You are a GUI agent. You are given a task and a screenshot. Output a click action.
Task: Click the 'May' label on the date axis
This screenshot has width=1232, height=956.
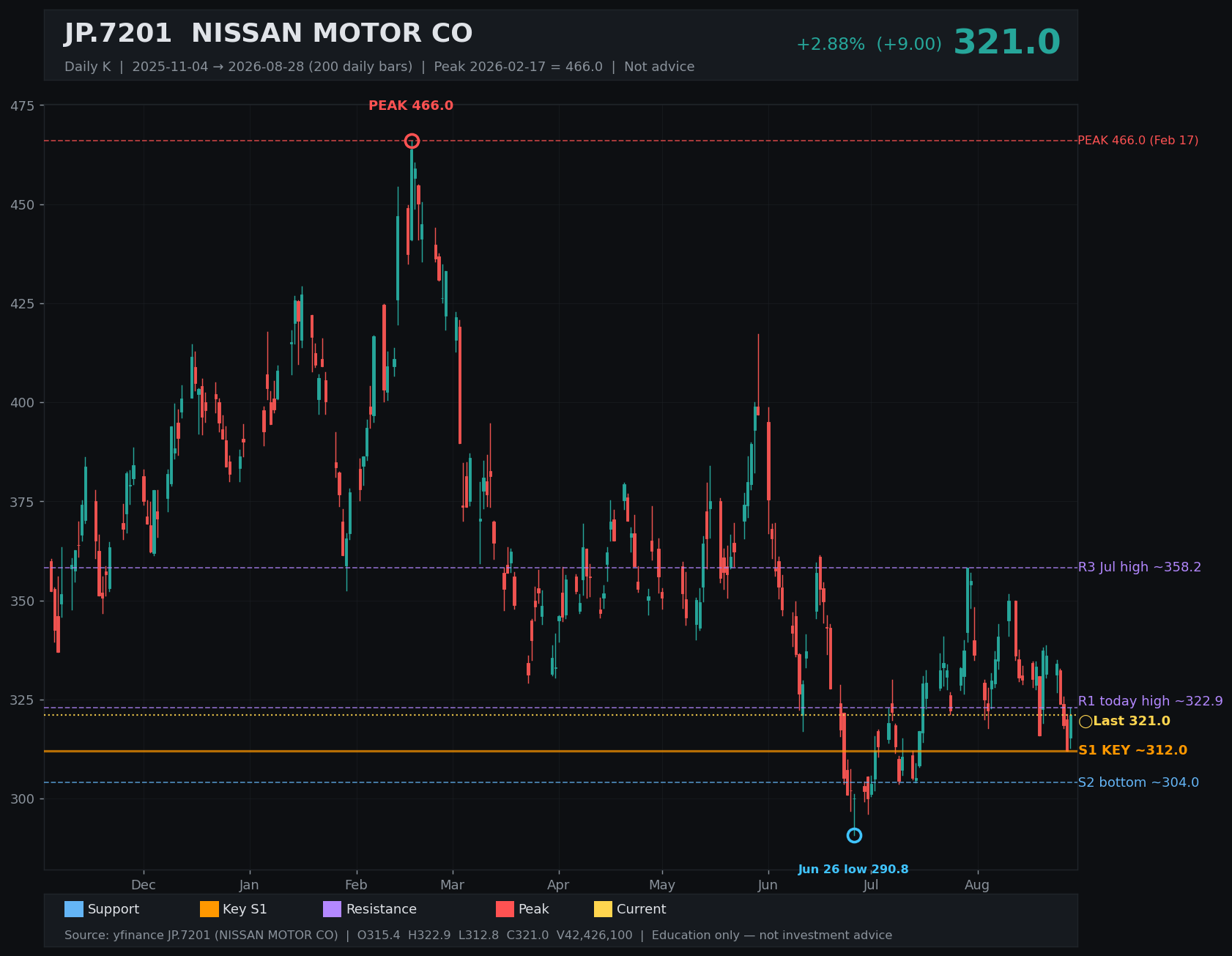662,885
